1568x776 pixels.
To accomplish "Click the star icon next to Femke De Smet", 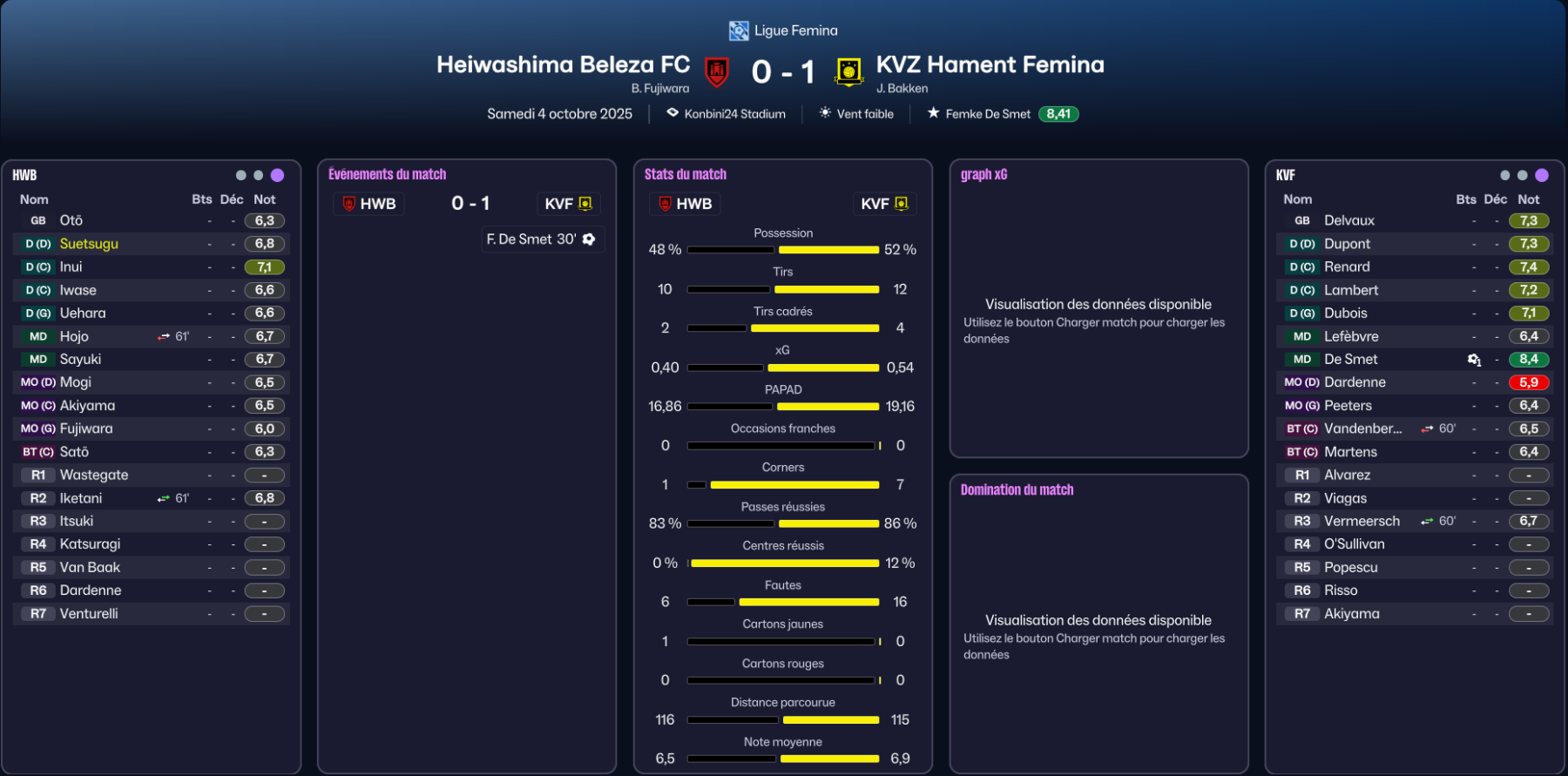I will click(x=933, y=113).
